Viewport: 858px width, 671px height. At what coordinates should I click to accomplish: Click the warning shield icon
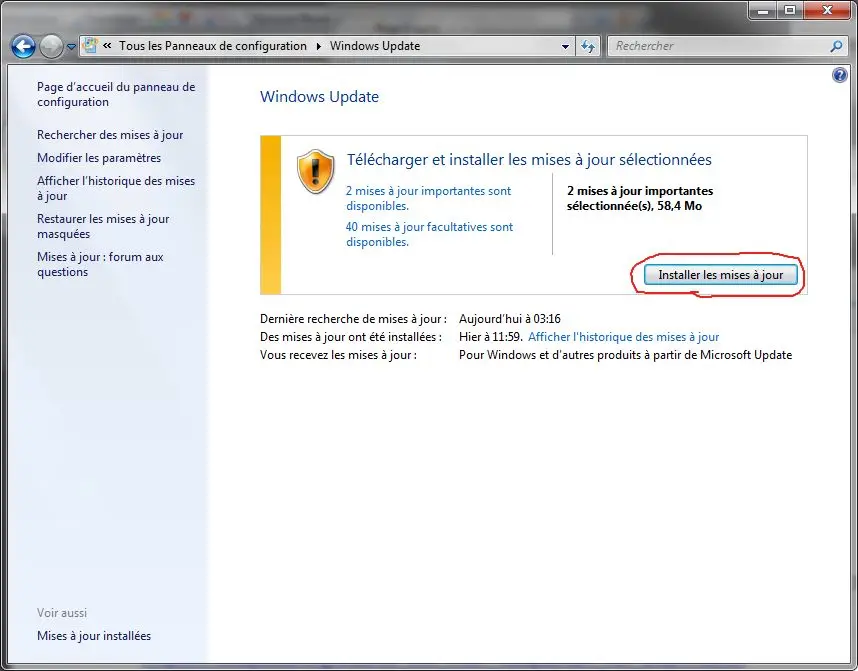[x=315, y=171]
